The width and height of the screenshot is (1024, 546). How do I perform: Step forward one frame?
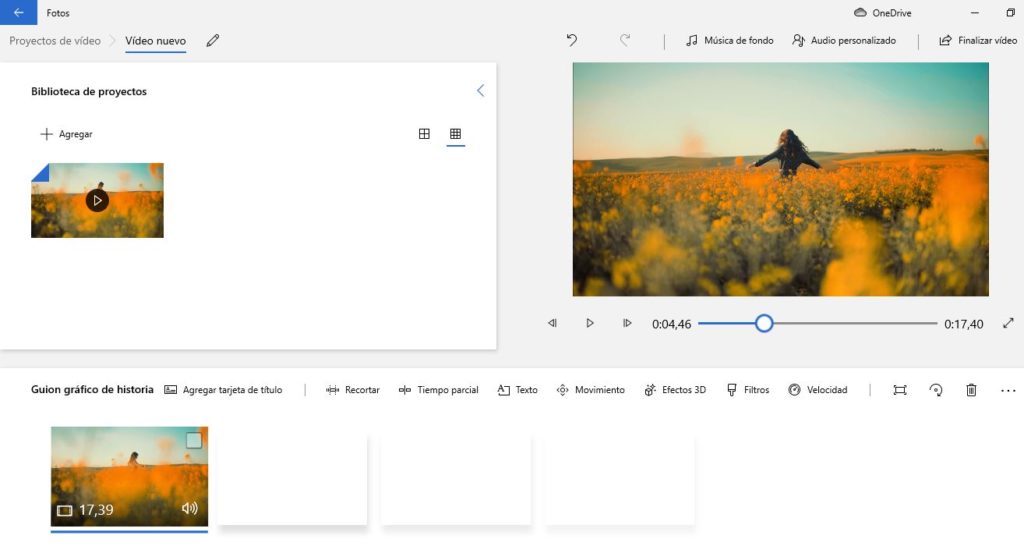pyautogui.click(x=627, y=323)
